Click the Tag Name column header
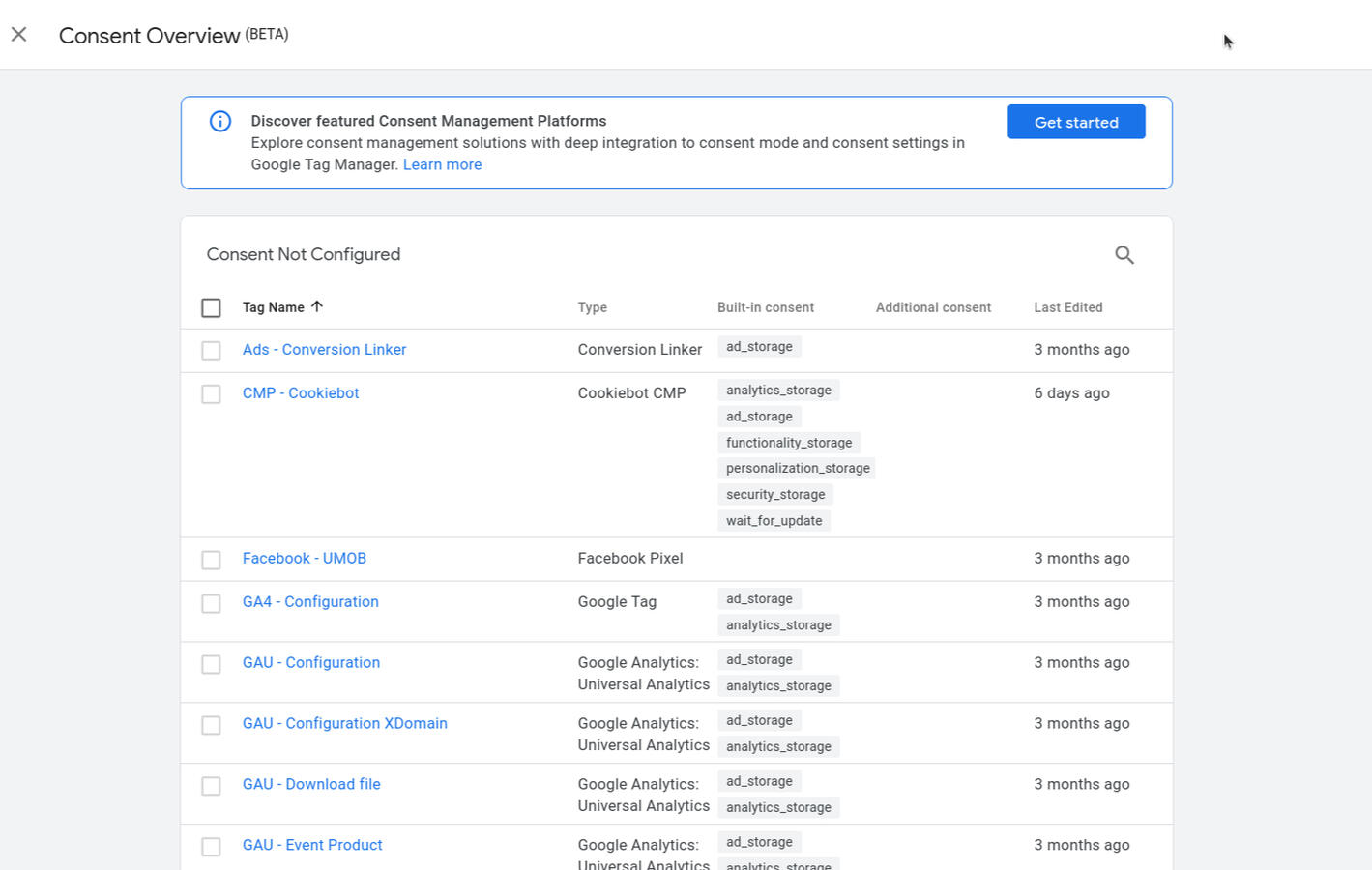Viewport: 1372px width, 870px height. click(x=274, y=307)
